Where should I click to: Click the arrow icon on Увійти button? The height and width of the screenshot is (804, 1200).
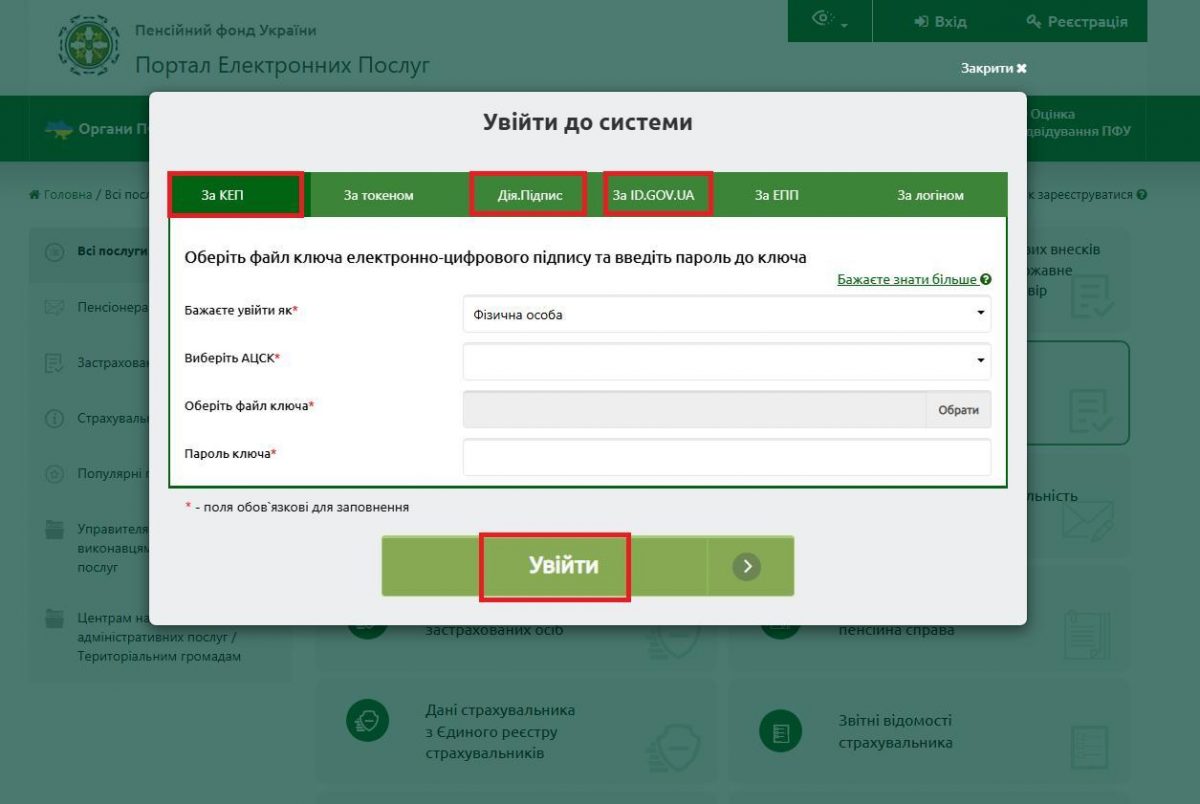[746, 567]
